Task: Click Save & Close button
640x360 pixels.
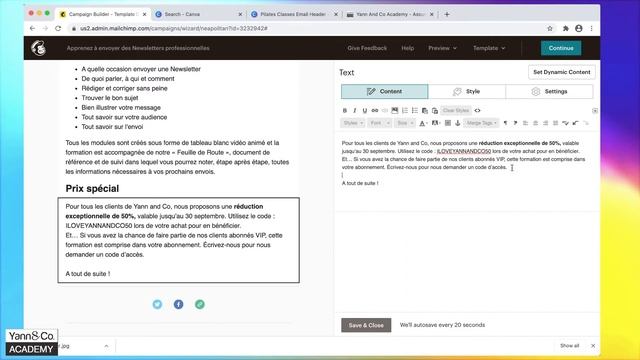Action: click(x=366, y=325)
